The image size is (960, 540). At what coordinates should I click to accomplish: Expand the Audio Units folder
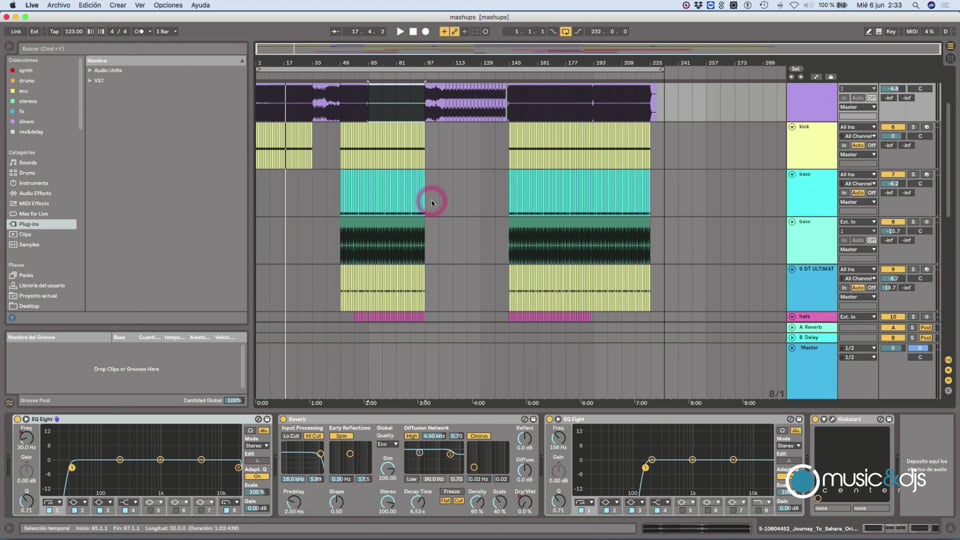90,70
